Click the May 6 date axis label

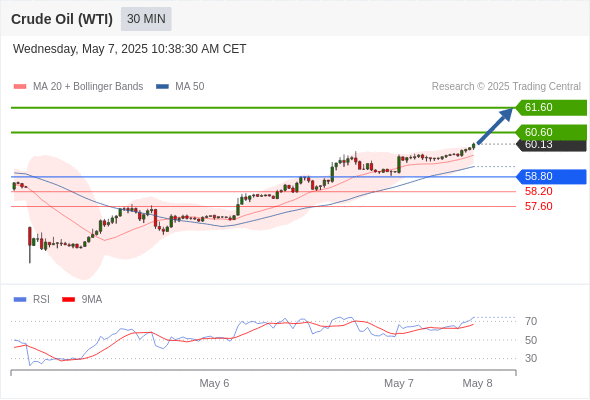point(214,383)
